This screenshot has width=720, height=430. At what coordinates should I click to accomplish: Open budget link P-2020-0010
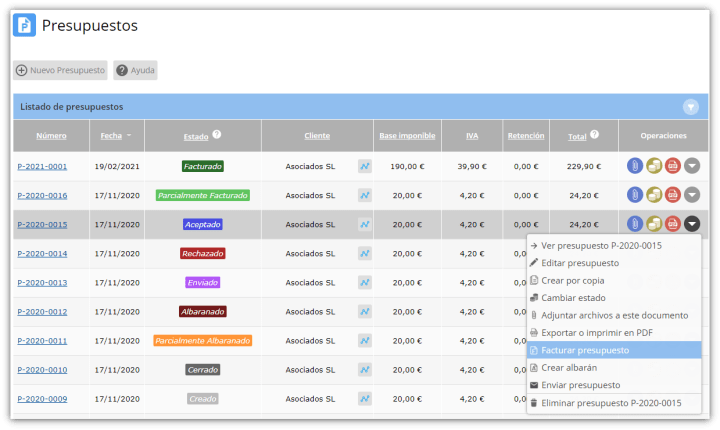coord(42,370)
